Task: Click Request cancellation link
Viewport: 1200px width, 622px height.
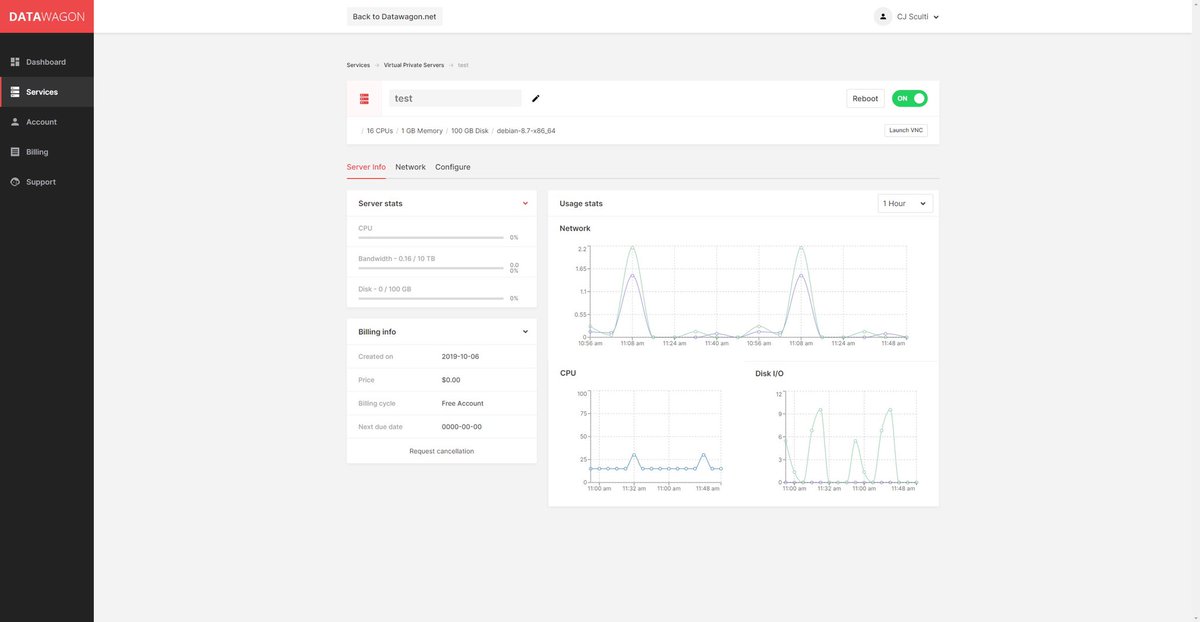Action: 442,451
